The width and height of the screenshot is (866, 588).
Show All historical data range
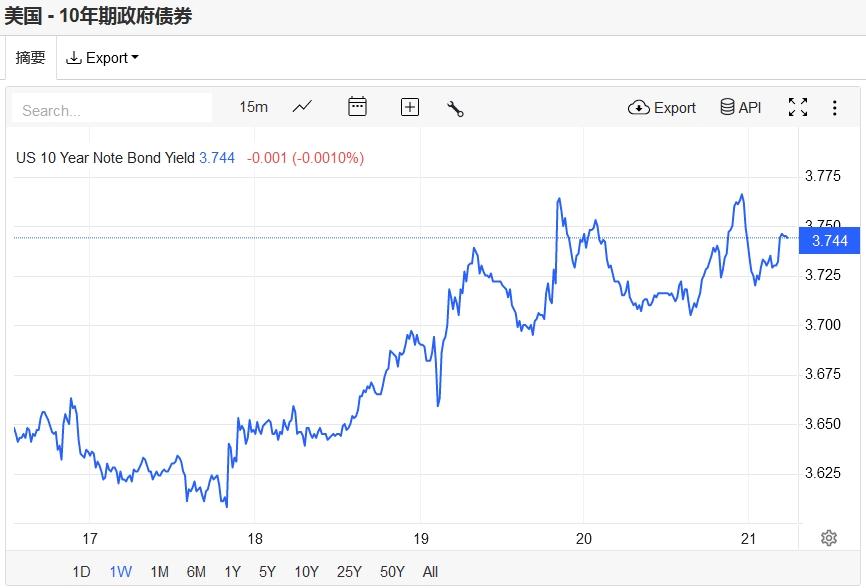pos(430,572)
